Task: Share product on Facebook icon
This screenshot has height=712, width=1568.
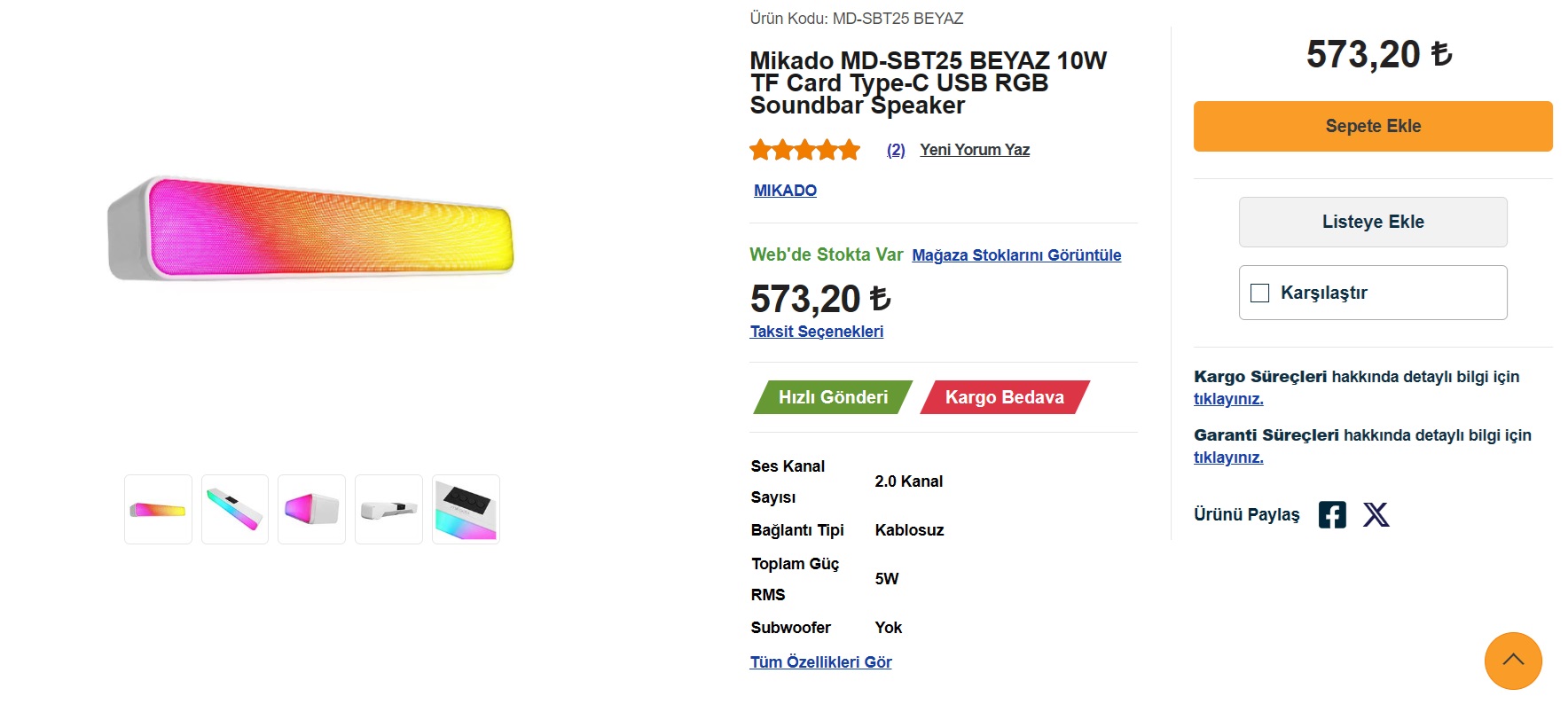Action: tap(1331, 514)
